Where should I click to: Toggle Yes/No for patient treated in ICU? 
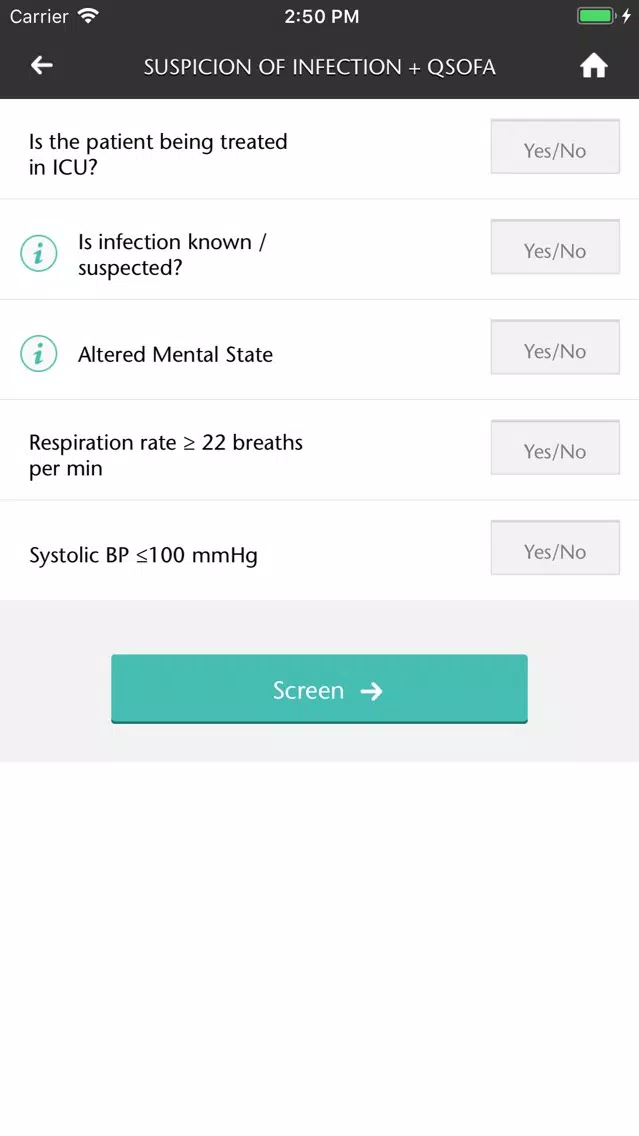[x=555, y=147]
